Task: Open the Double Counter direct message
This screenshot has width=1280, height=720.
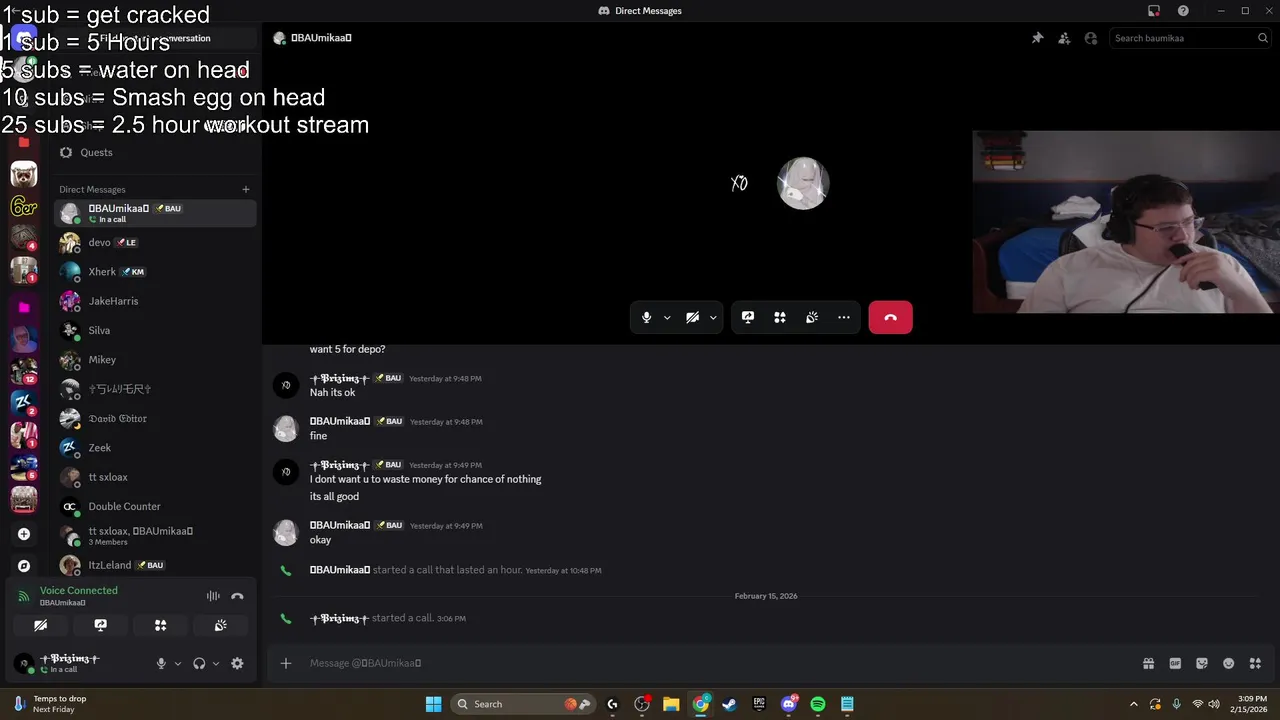Action: pos(155,506)
